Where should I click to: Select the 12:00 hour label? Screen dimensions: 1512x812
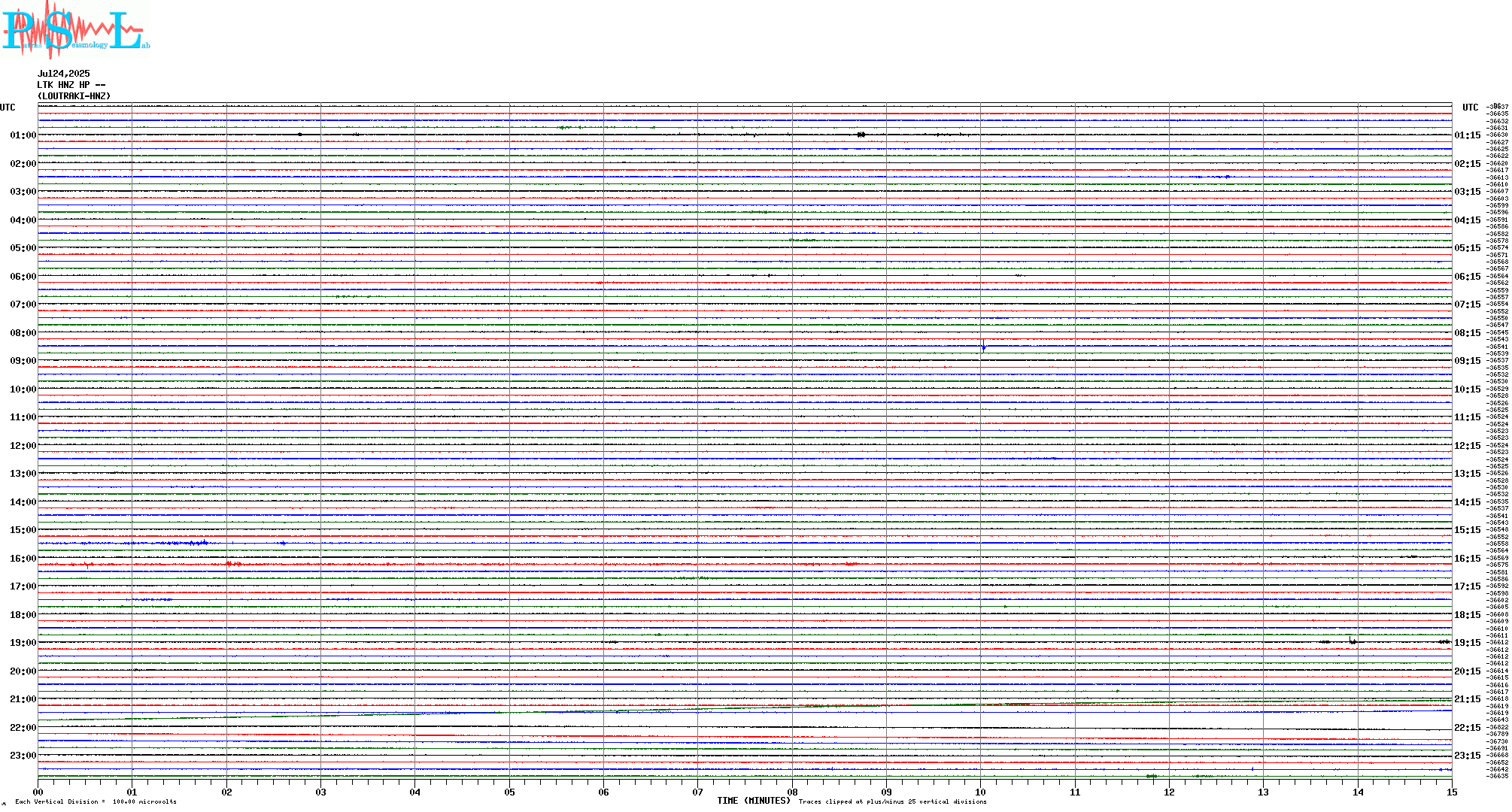coord(23,446)
